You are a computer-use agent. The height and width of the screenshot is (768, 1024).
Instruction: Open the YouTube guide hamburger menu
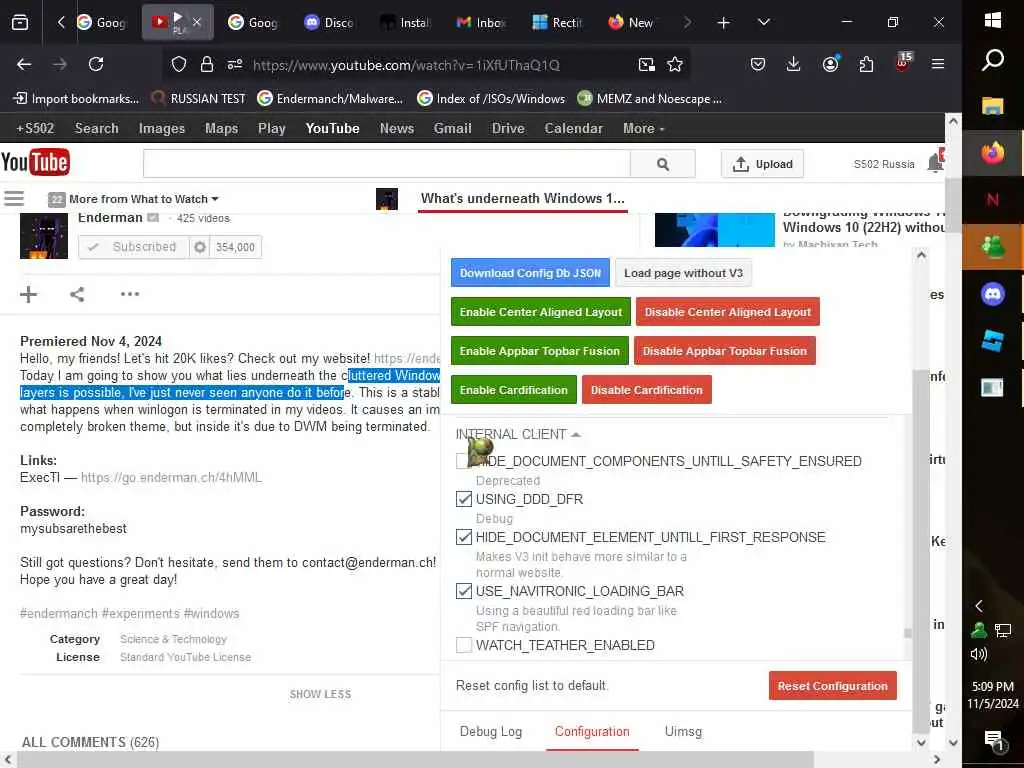[14, 198]
